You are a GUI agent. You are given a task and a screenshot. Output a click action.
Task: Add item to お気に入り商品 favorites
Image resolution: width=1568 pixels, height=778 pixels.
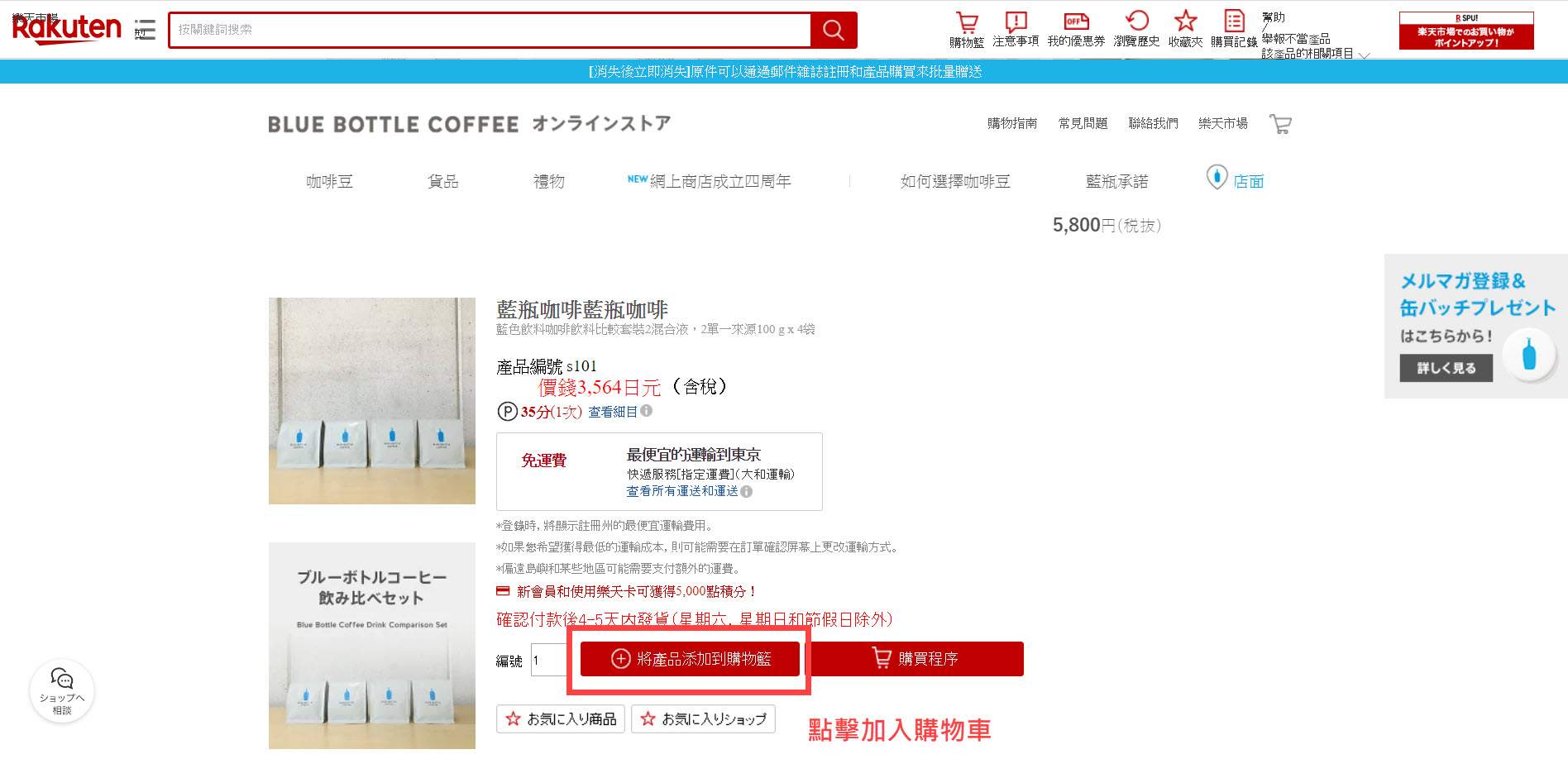[562, 718]
